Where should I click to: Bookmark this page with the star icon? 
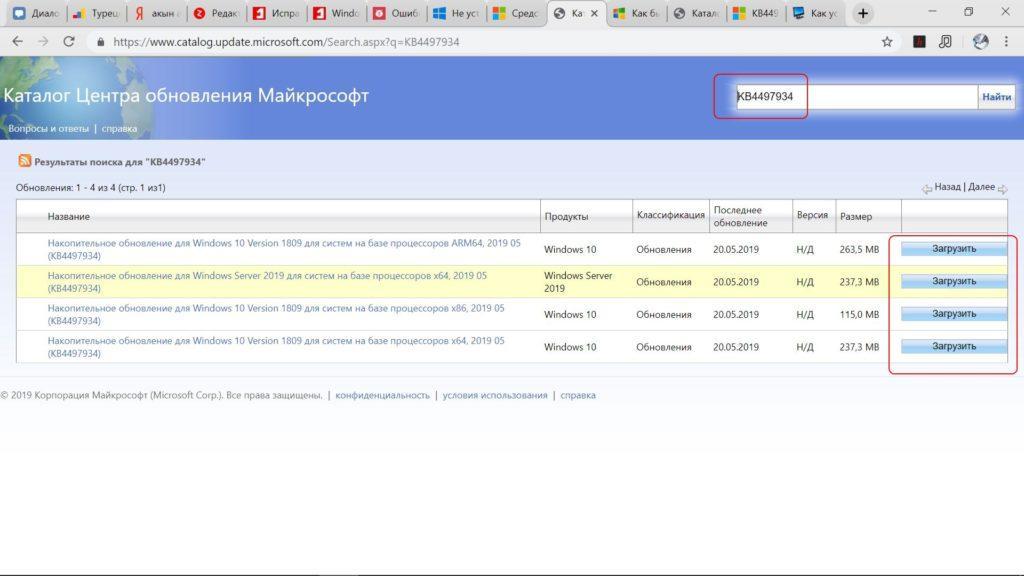coord(887,42)
